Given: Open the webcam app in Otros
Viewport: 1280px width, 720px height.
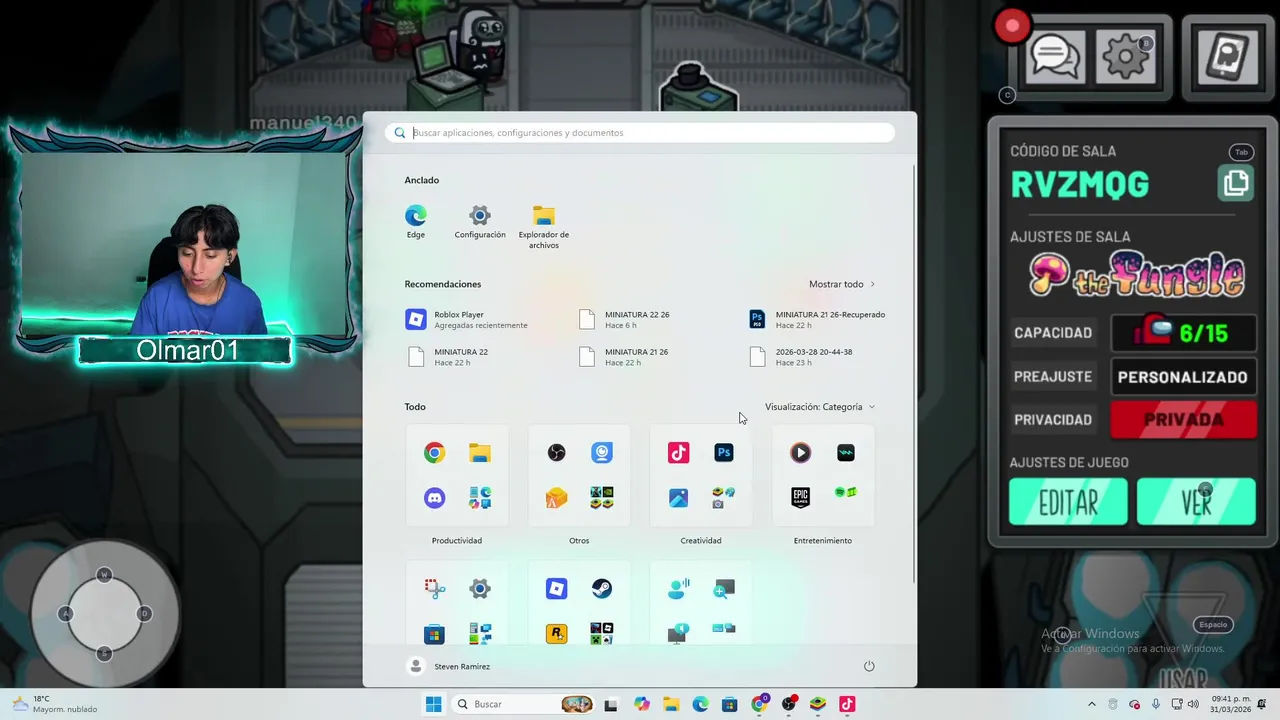Looking at the screenshot, I should click(602, 453).
